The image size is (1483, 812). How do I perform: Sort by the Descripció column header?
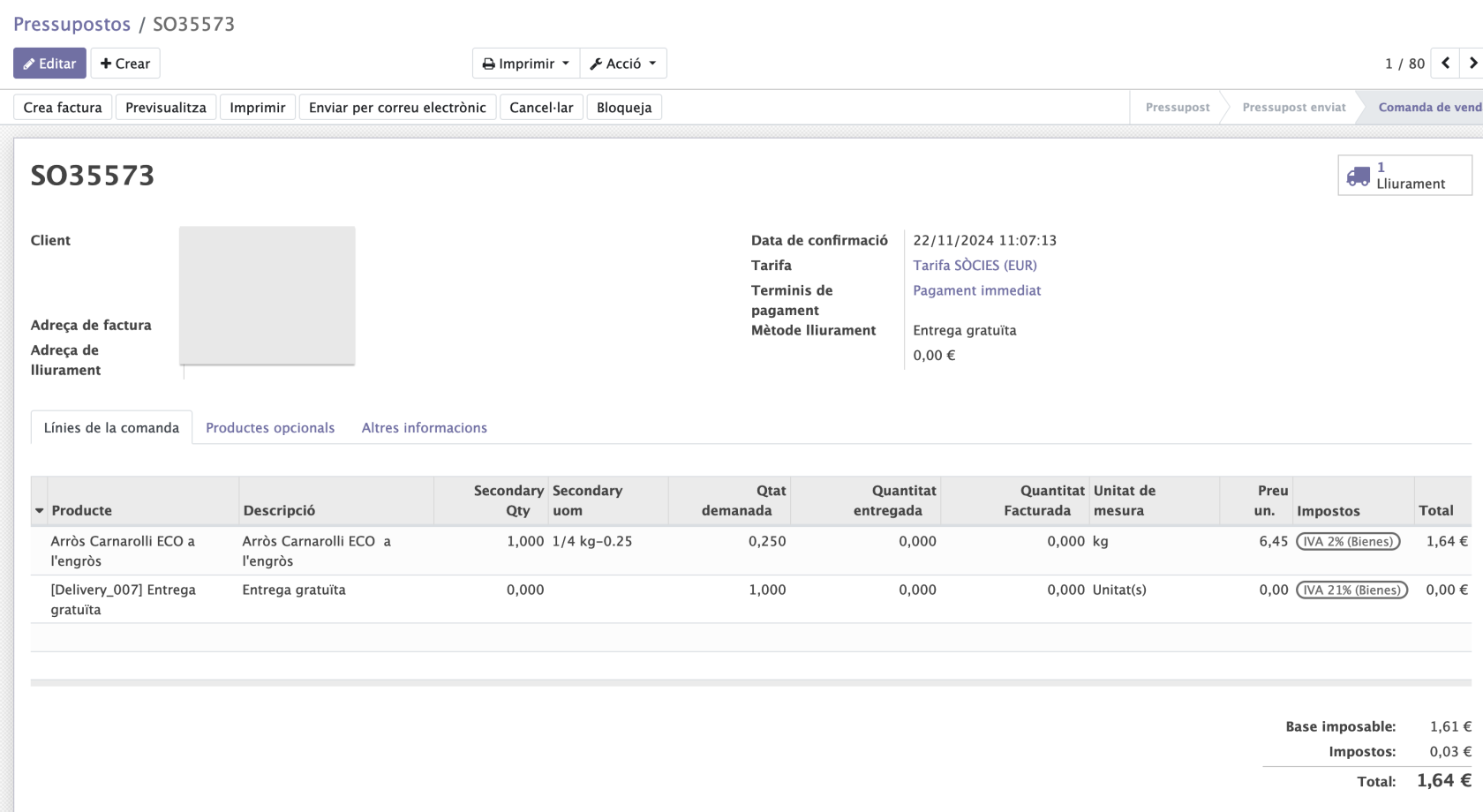tap(336, 501)
